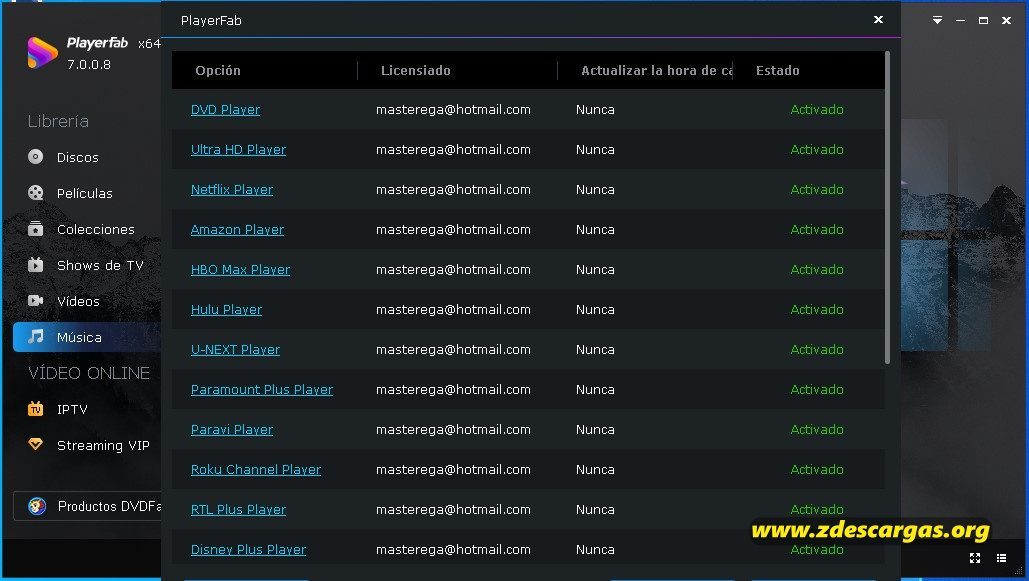
Task: Click Nunca in the Paravi Player row
Action: tap(595, 430)
